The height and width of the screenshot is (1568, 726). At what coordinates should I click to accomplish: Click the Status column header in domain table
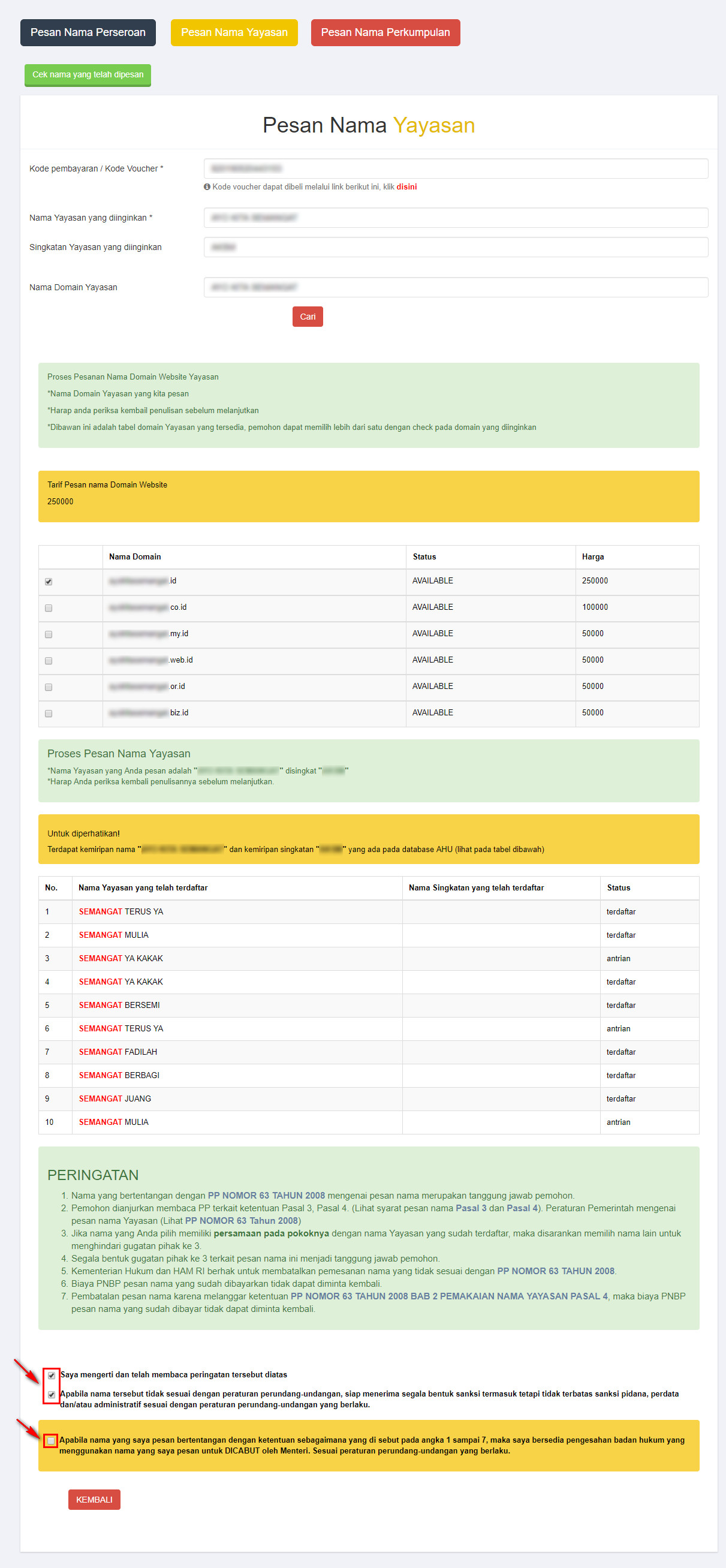click(424, 556)
